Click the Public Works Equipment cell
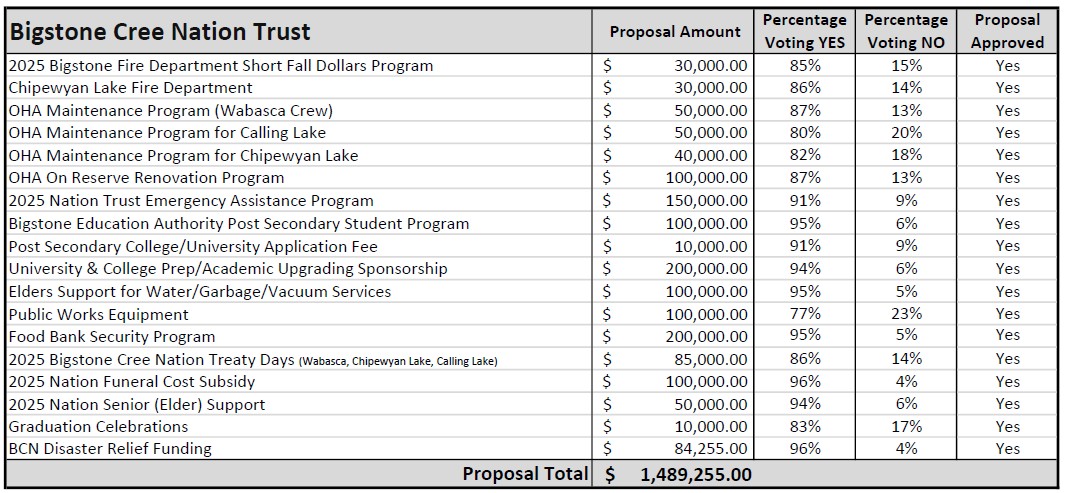 299,314
